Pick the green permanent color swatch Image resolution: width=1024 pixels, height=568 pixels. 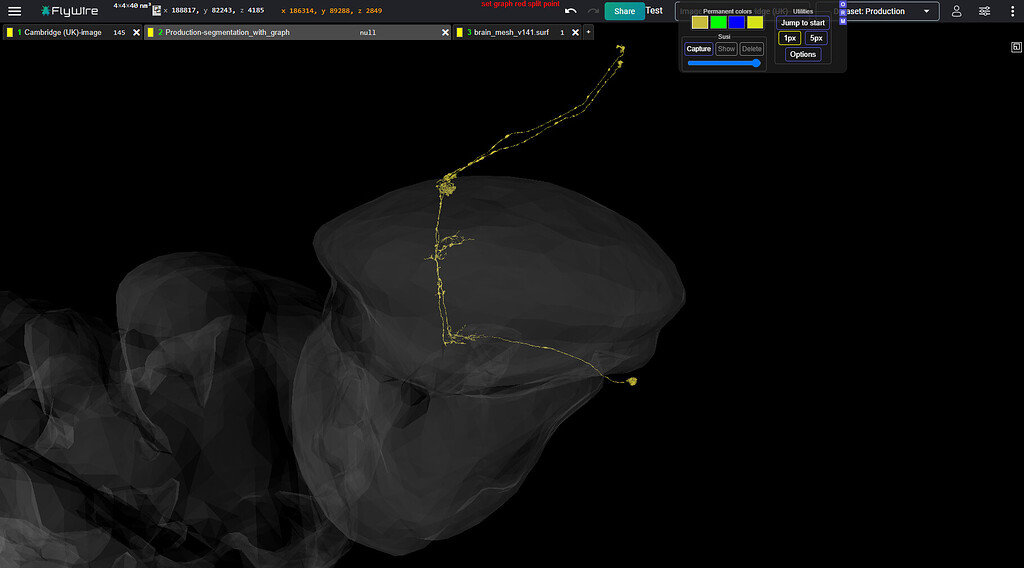(x=718, y=22)
